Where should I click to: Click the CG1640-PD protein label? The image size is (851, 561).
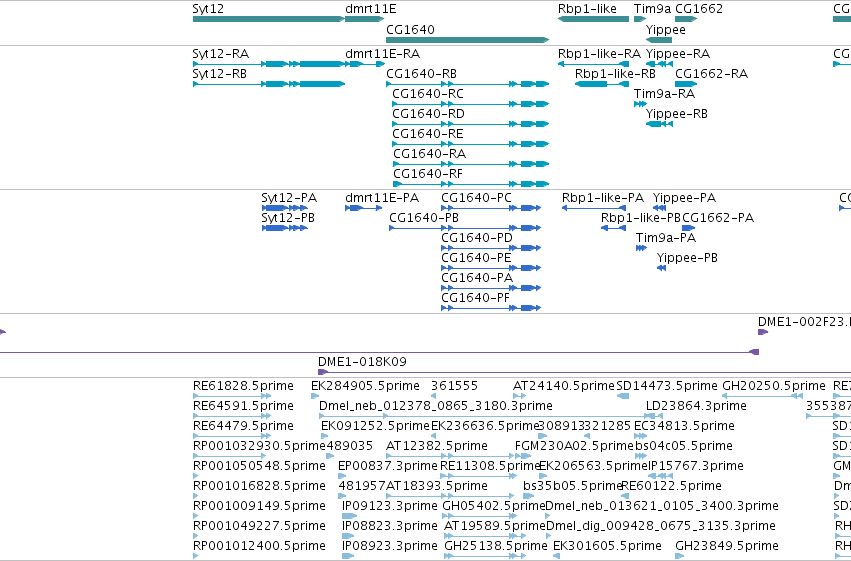(477, 238)
